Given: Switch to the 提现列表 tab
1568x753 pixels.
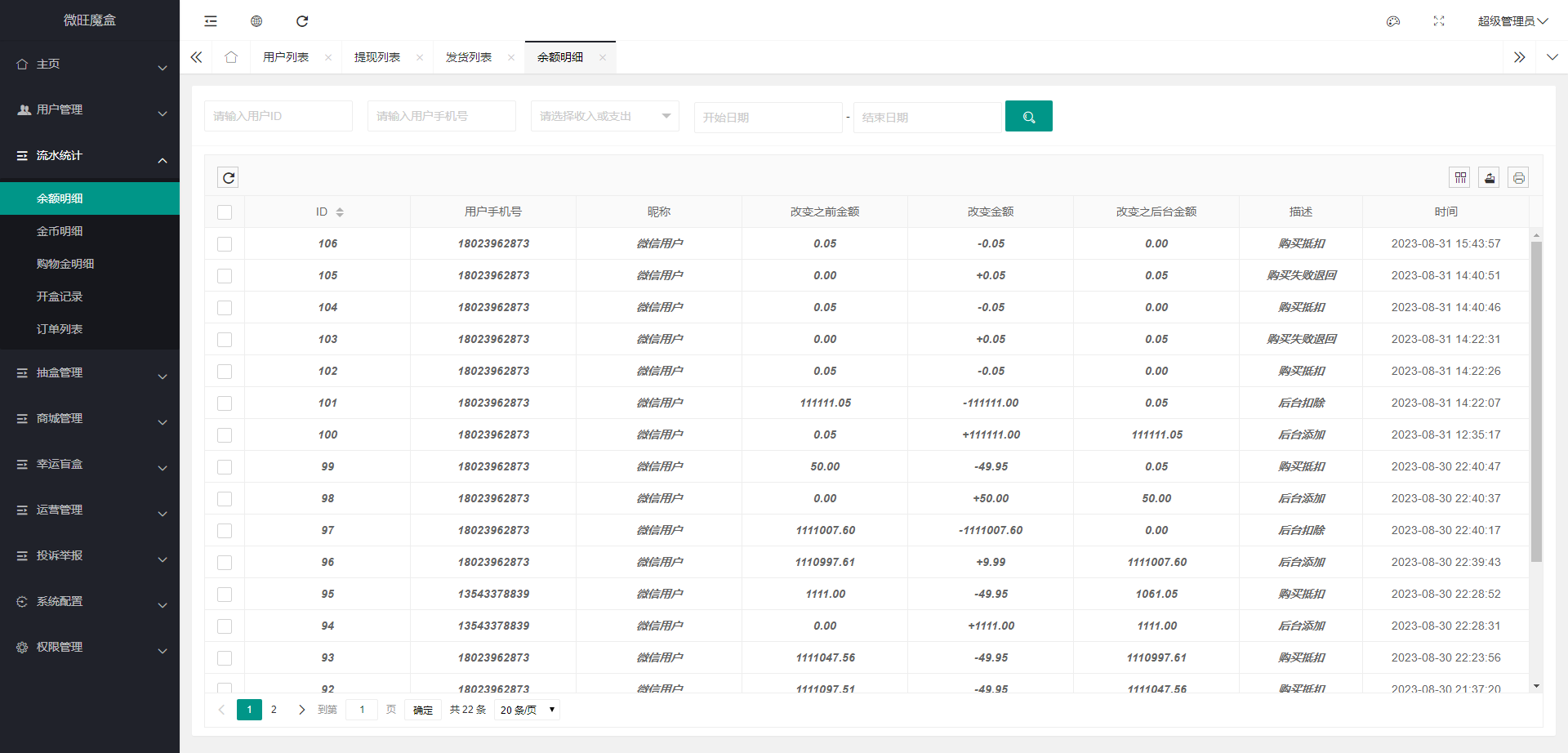Looking at the screenshot, I should (377, 57).
